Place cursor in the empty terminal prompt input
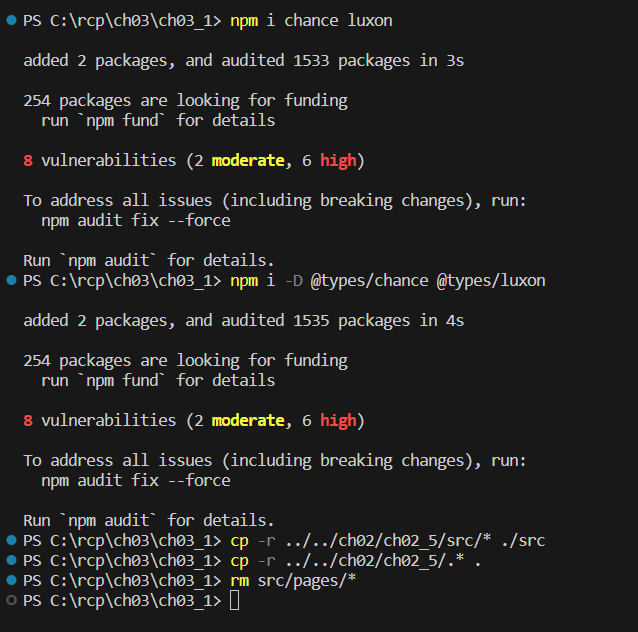The height and width of the screenshot is (632, 638). (x=234, y=601)
